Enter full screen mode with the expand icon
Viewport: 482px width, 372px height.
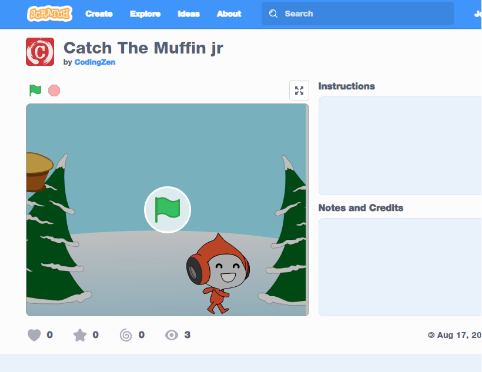[299, 90]
